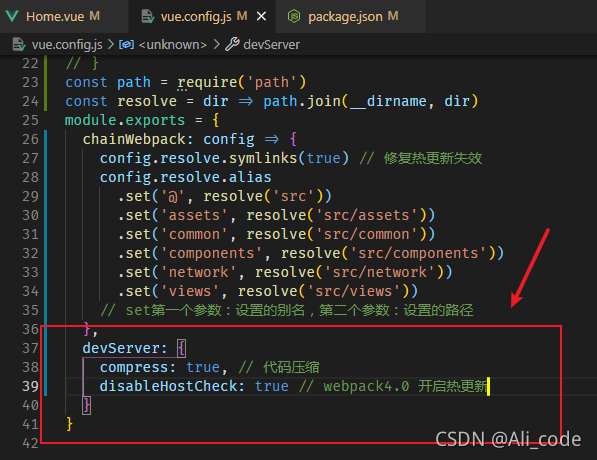Click the <unknown> breadcrumb segment
The height and width of the screenshot is (460, 597).
coord(172,45)
